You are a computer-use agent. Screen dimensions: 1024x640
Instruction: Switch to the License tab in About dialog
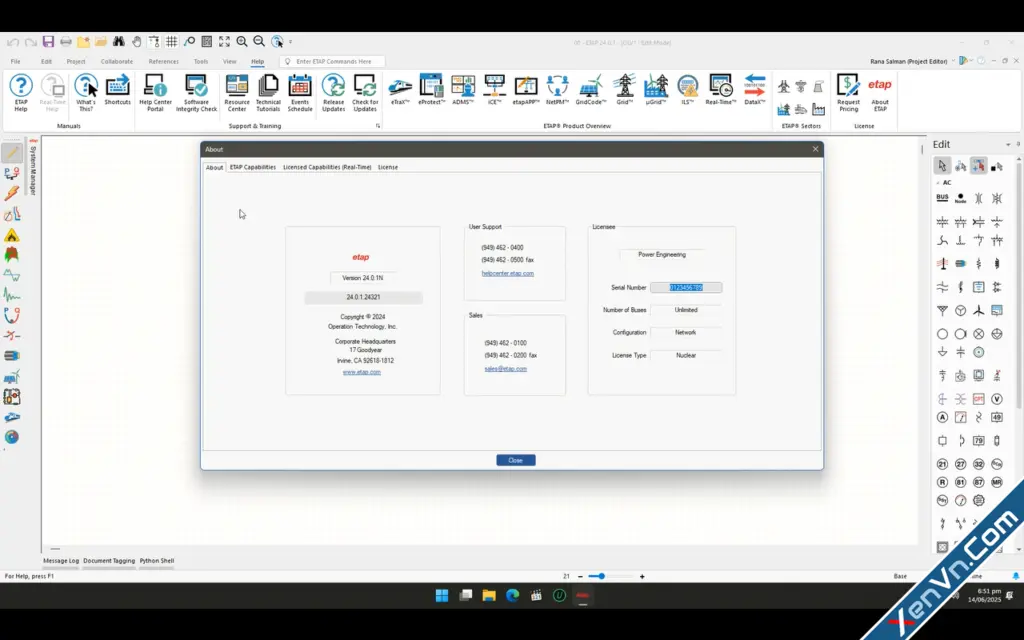(x=388, y=167)
